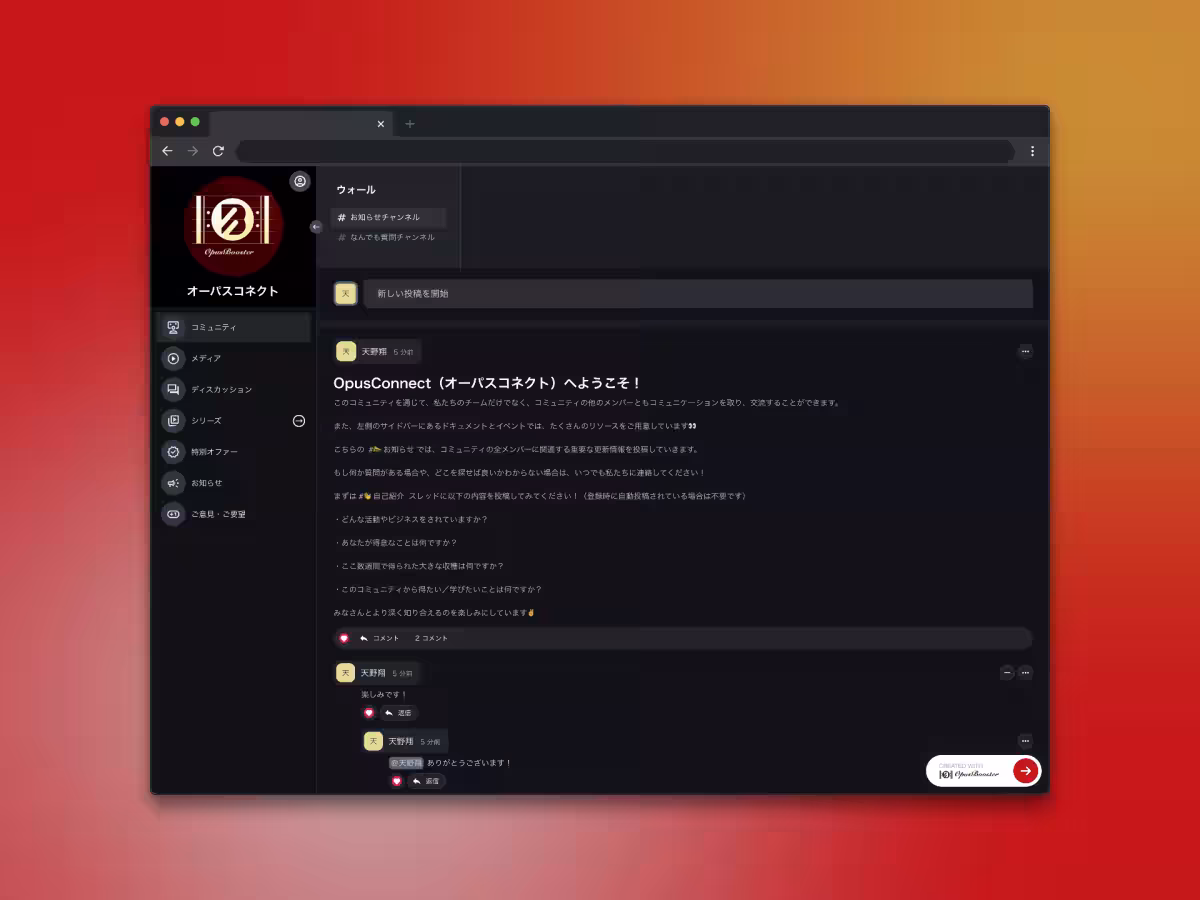Click the OpusBooster circular logo
This screenshot has height=900, width=1200.
(233, 227)
